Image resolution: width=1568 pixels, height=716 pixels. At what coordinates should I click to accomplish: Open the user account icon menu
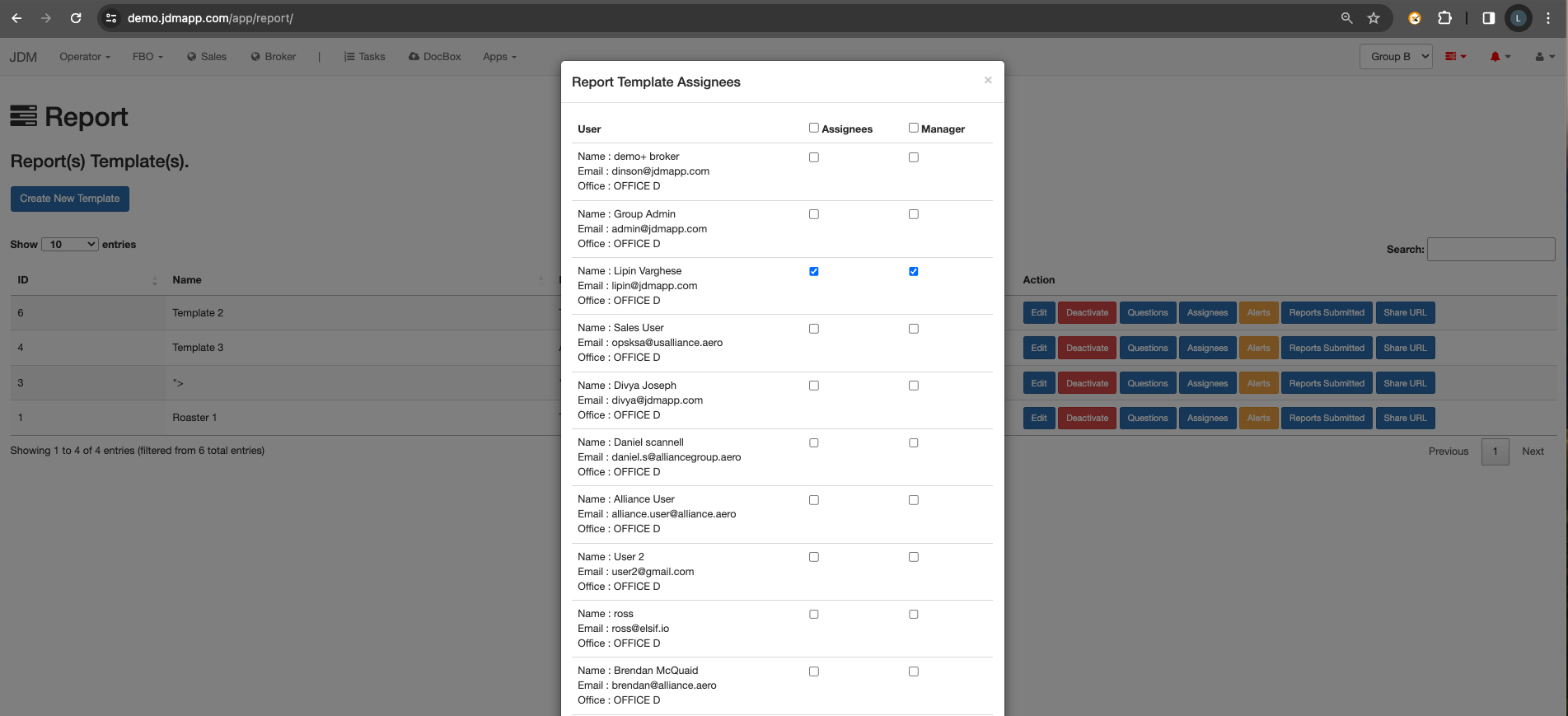[x=1544, y=57]
